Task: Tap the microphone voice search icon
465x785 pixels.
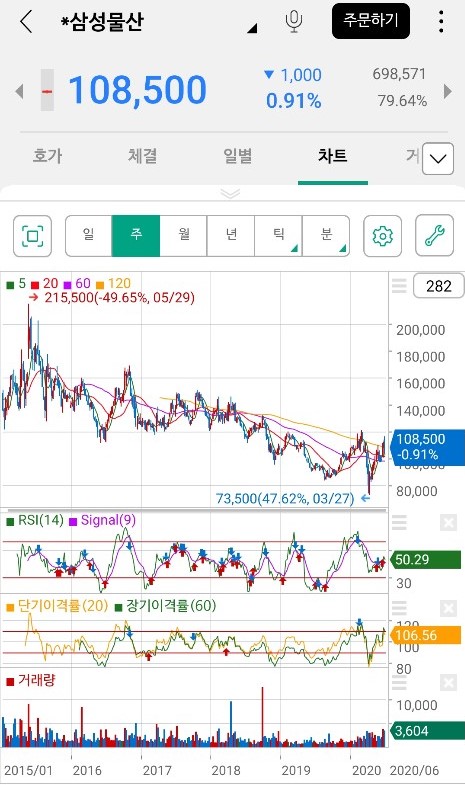Action: (294, 22)
